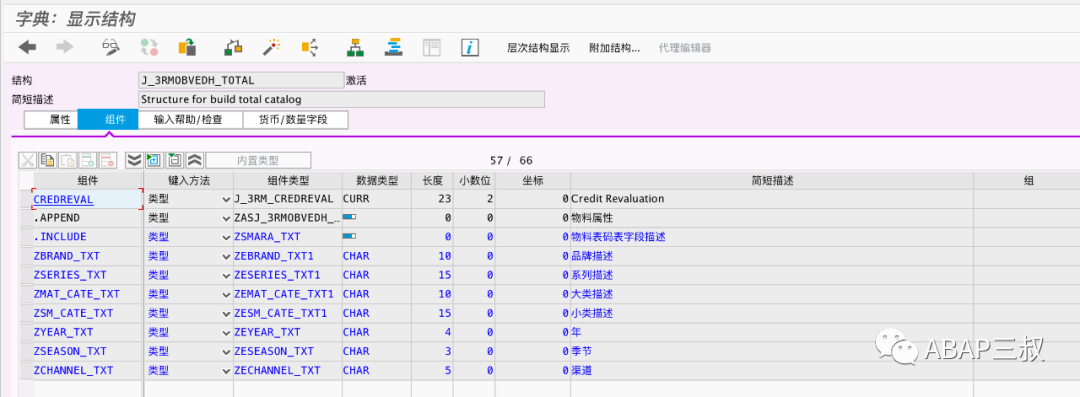Select the ZMAT_CATE_TXT component cell

pyautogui.click(x=87, y=294)
